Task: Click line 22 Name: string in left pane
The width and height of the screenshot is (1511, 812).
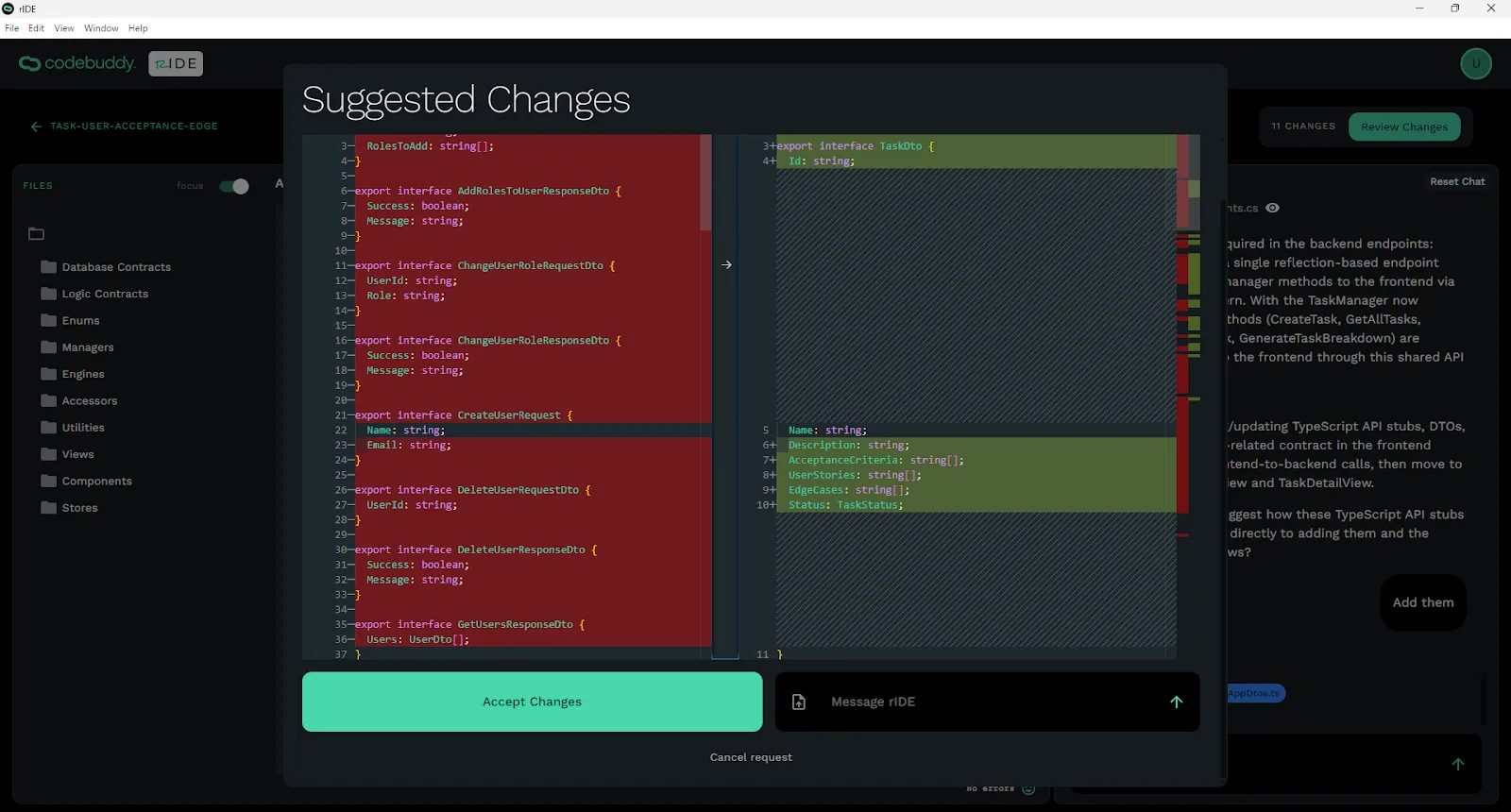Action: pos(406,431)
